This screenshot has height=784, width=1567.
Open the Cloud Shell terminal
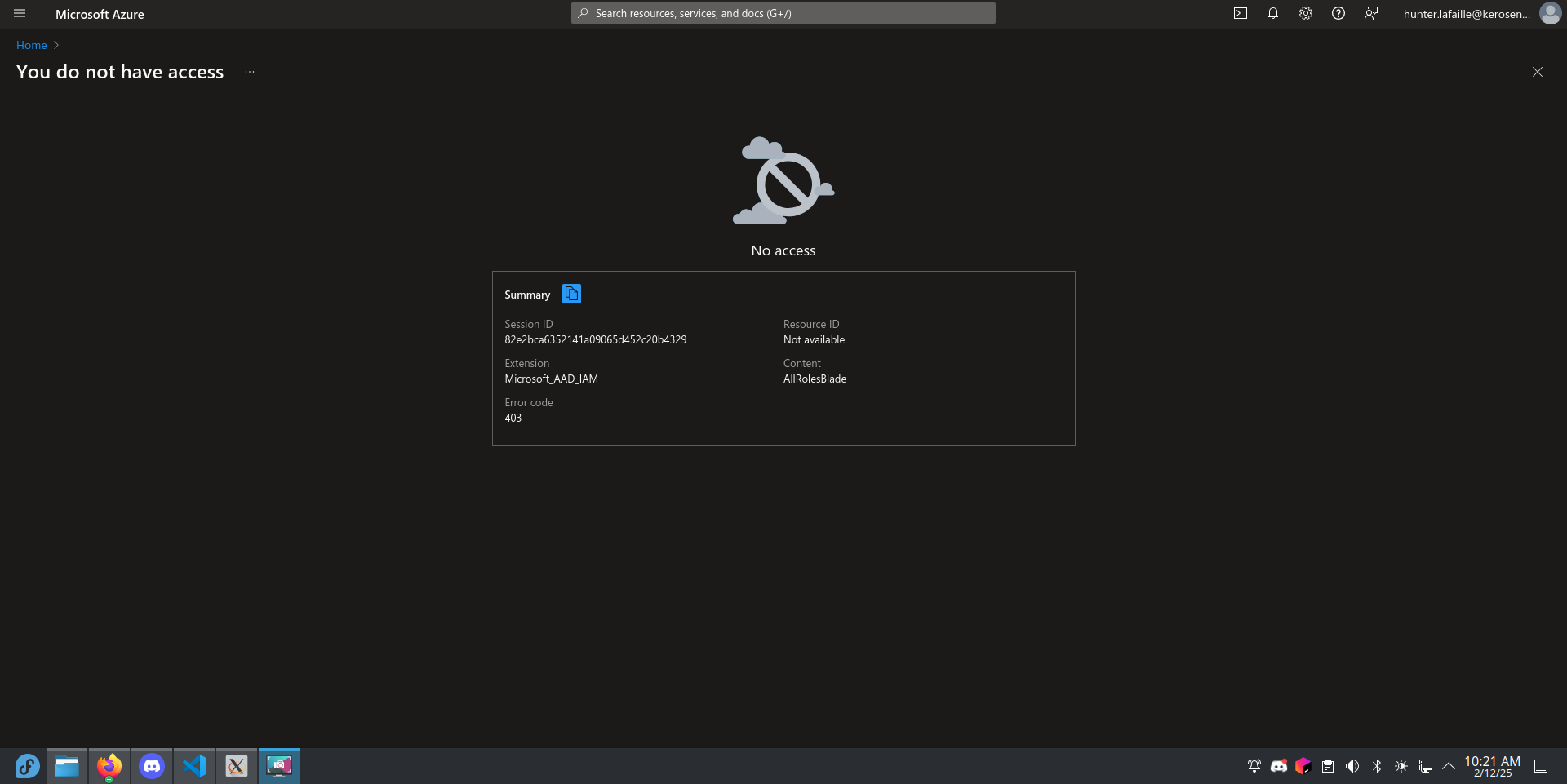[x=1241, y=13]
